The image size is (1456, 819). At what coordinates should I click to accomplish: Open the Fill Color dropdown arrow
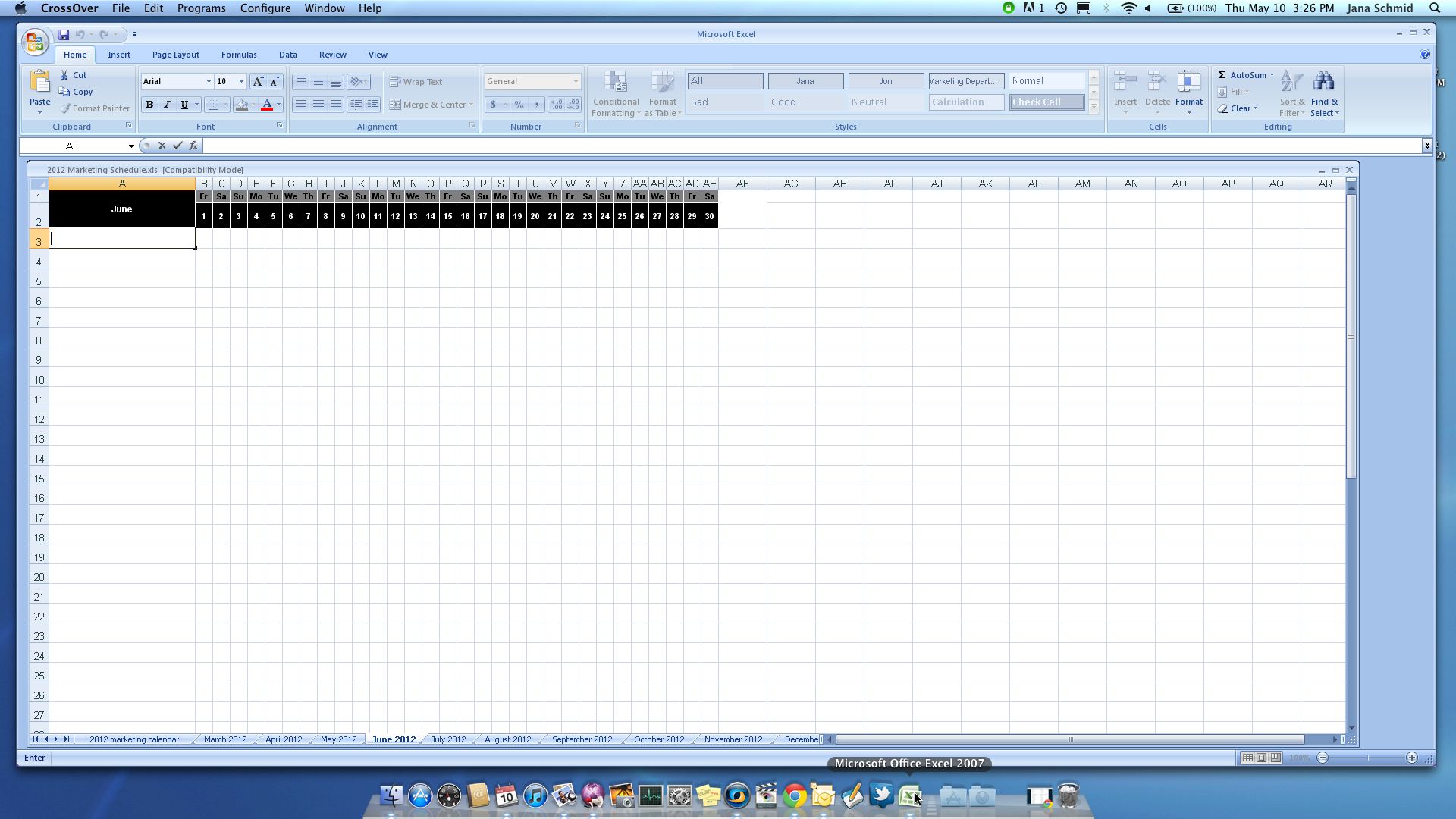253,105
